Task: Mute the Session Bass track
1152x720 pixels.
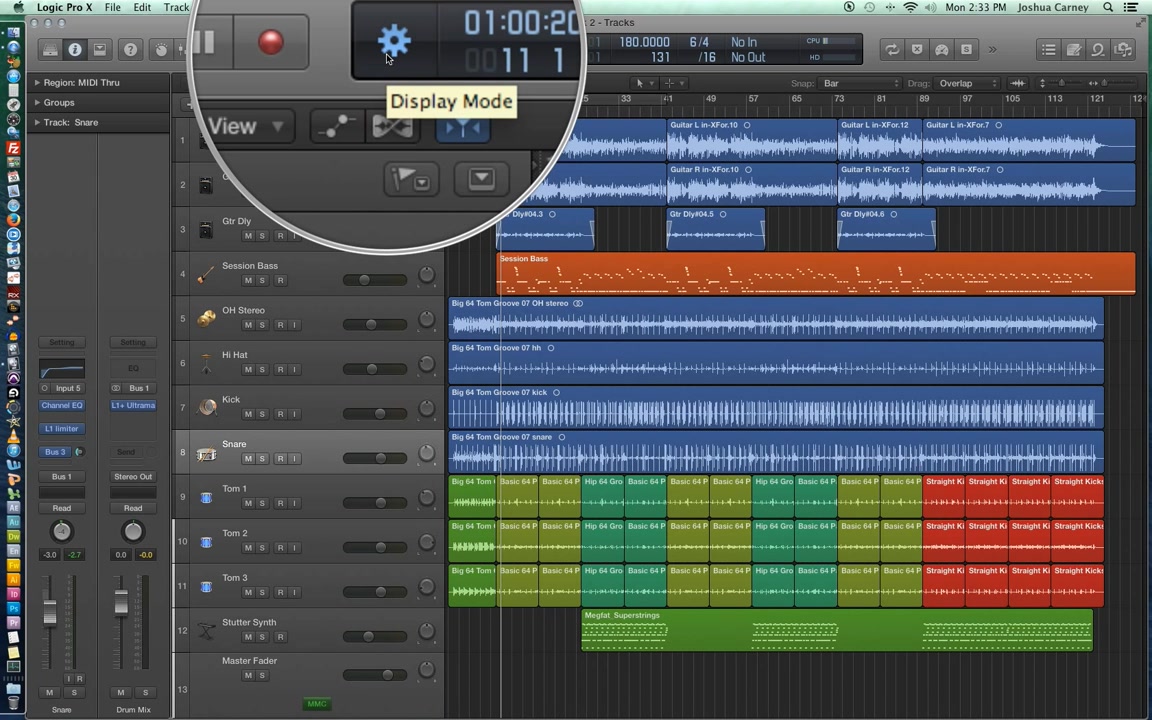Action: point(248,280)
